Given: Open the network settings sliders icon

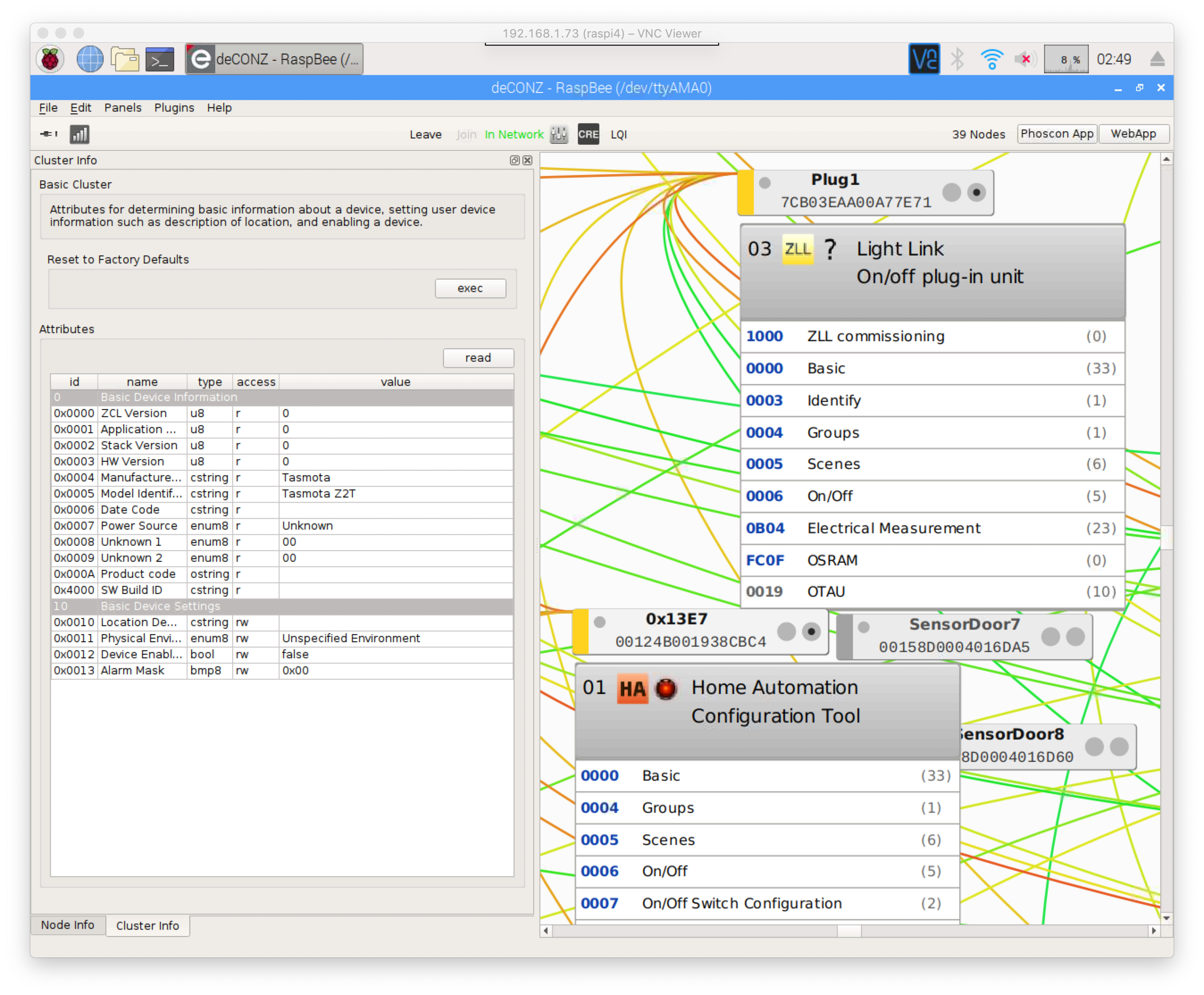Looking at the screenshot, I should 559,134.
